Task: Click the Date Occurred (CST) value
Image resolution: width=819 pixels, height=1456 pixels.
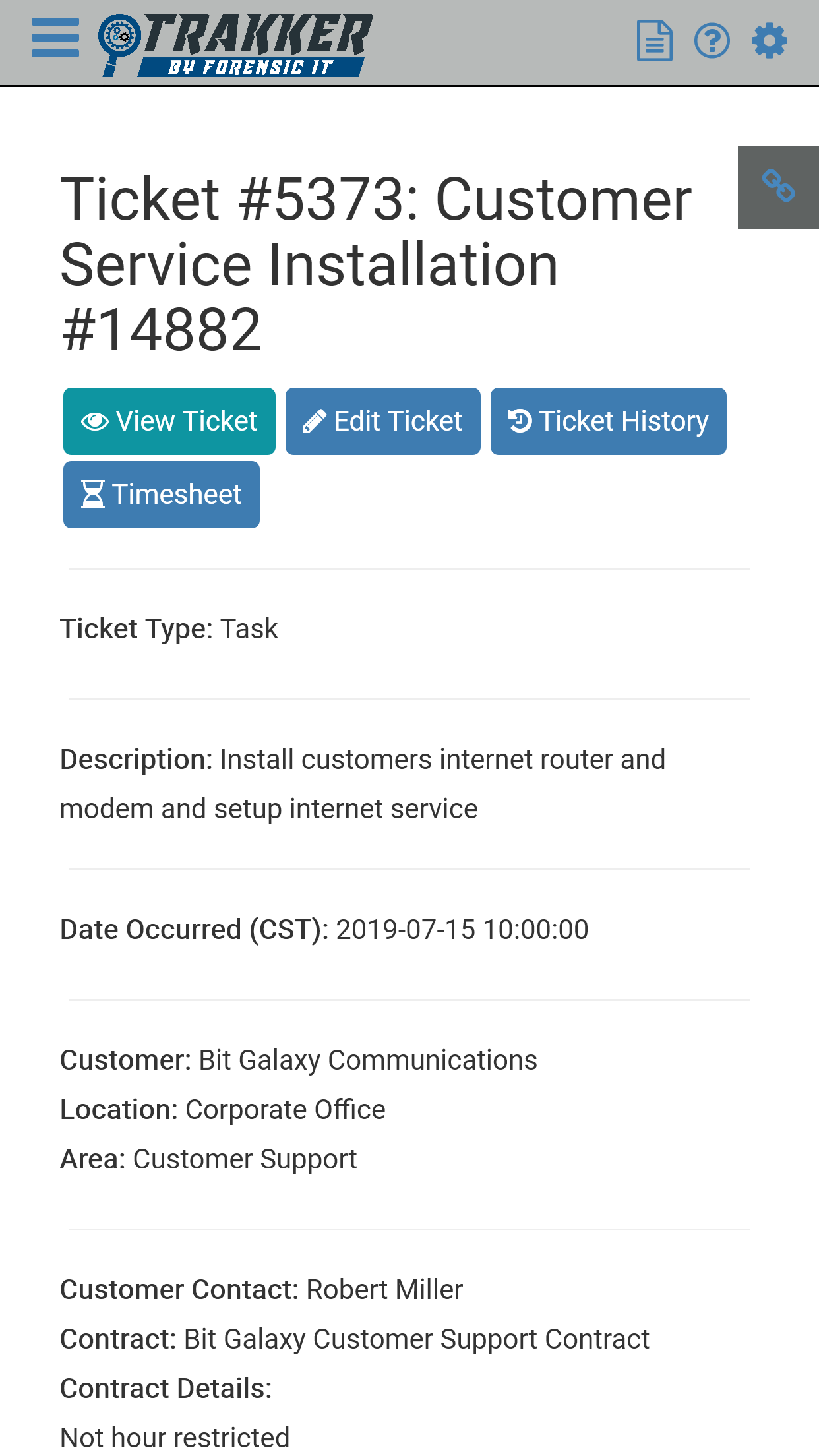Action: click(462, 930)
